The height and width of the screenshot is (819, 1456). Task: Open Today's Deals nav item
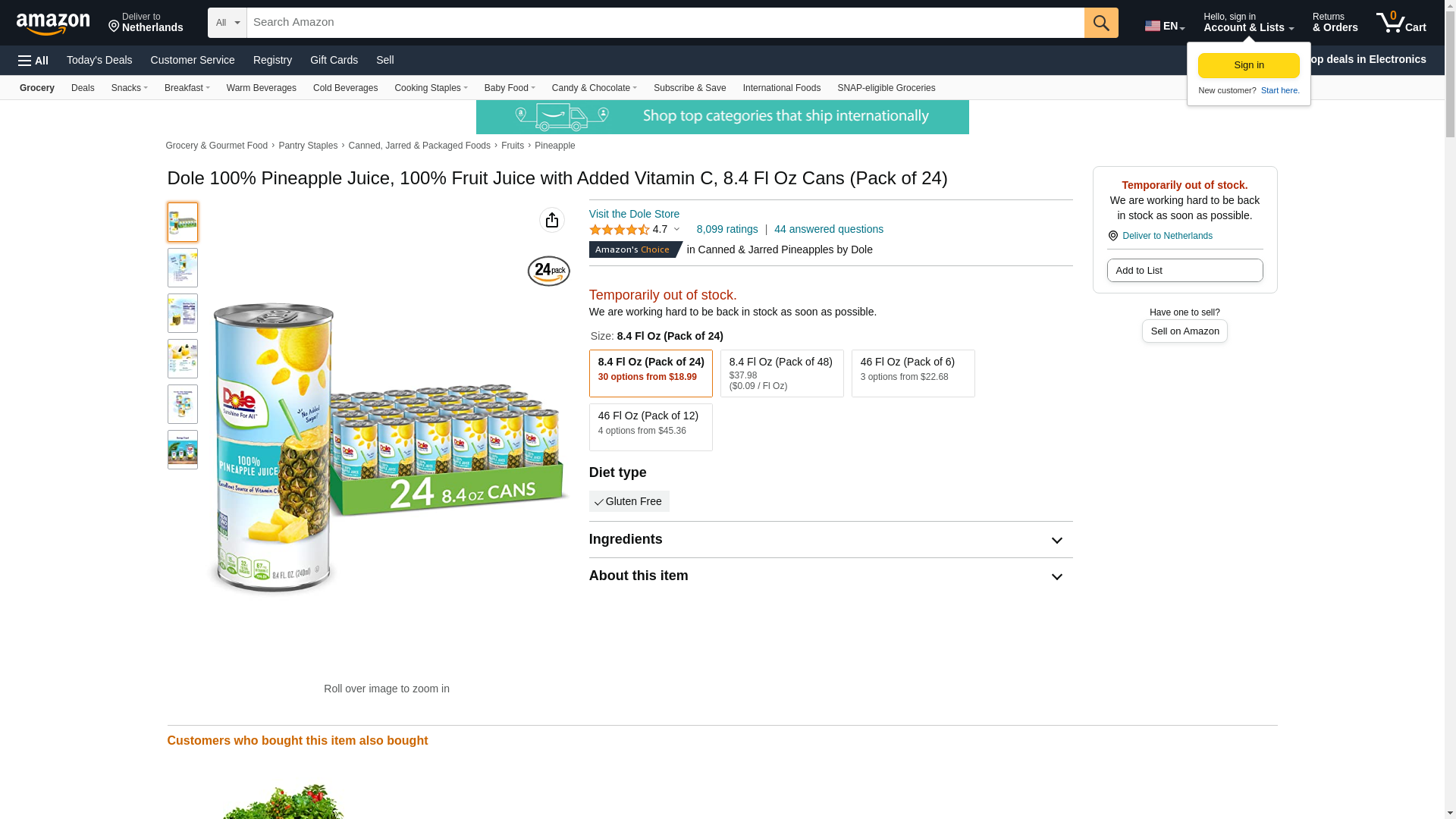99,60
